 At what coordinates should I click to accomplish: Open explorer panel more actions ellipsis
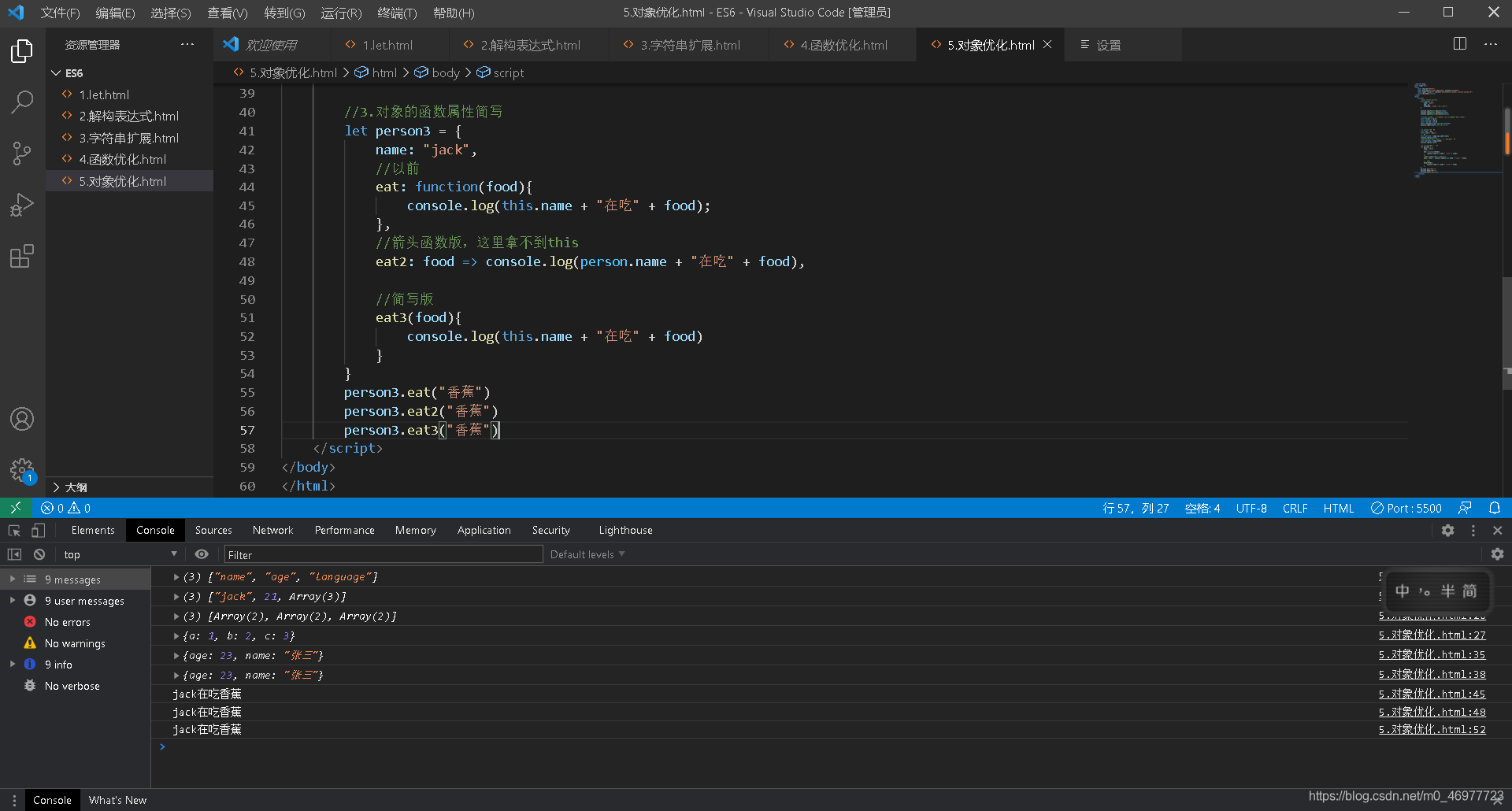tap(187, 44)
